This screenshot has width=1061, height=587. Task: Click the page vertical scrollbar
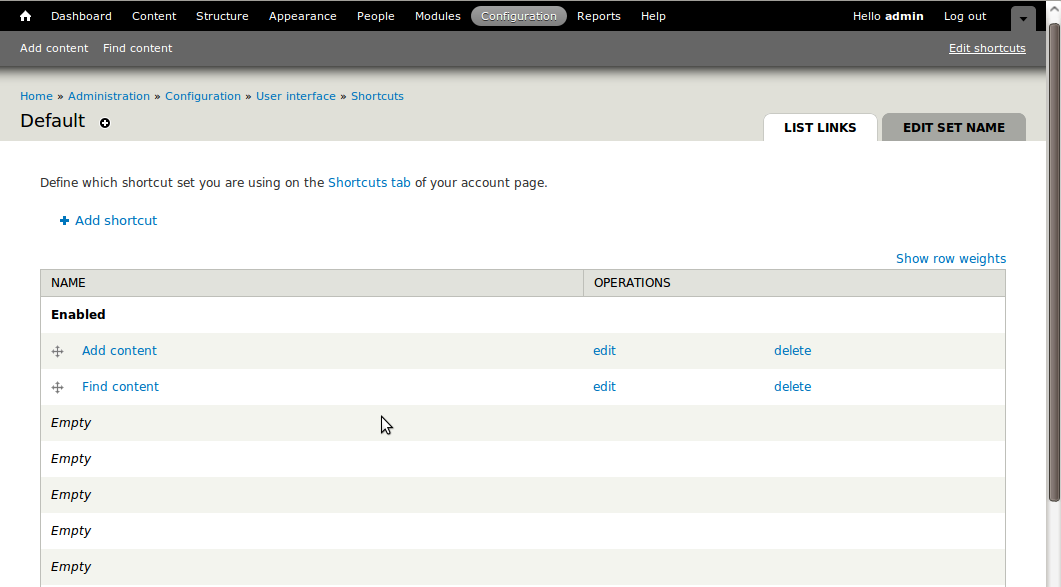1054,263
